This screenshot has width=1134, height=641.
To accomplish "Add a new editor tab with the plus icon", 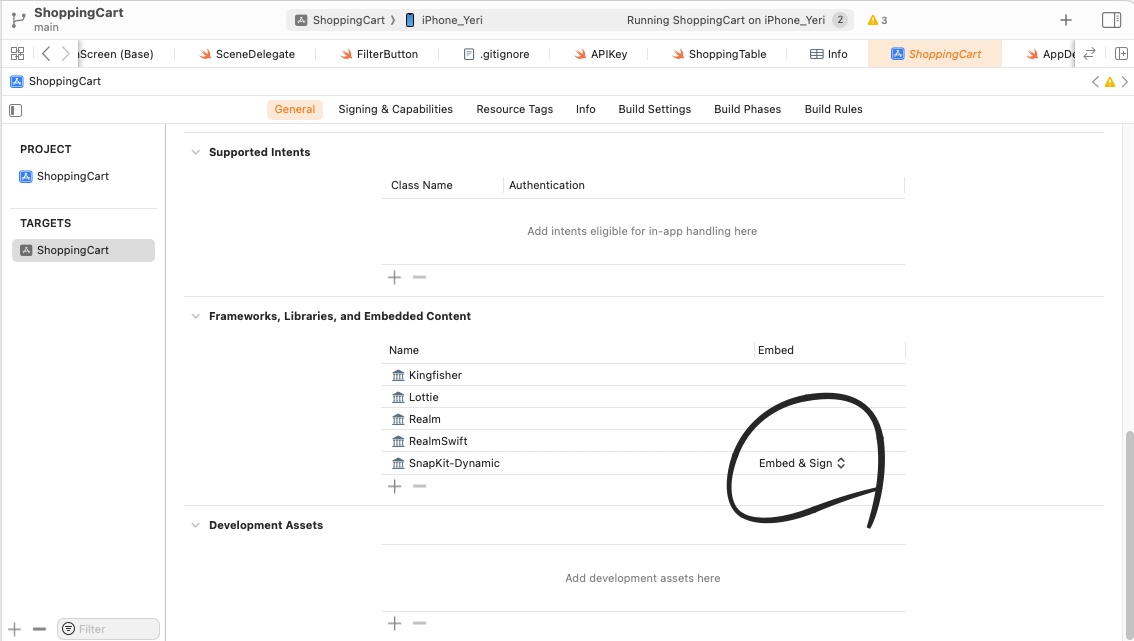I will pos(1065,20).
